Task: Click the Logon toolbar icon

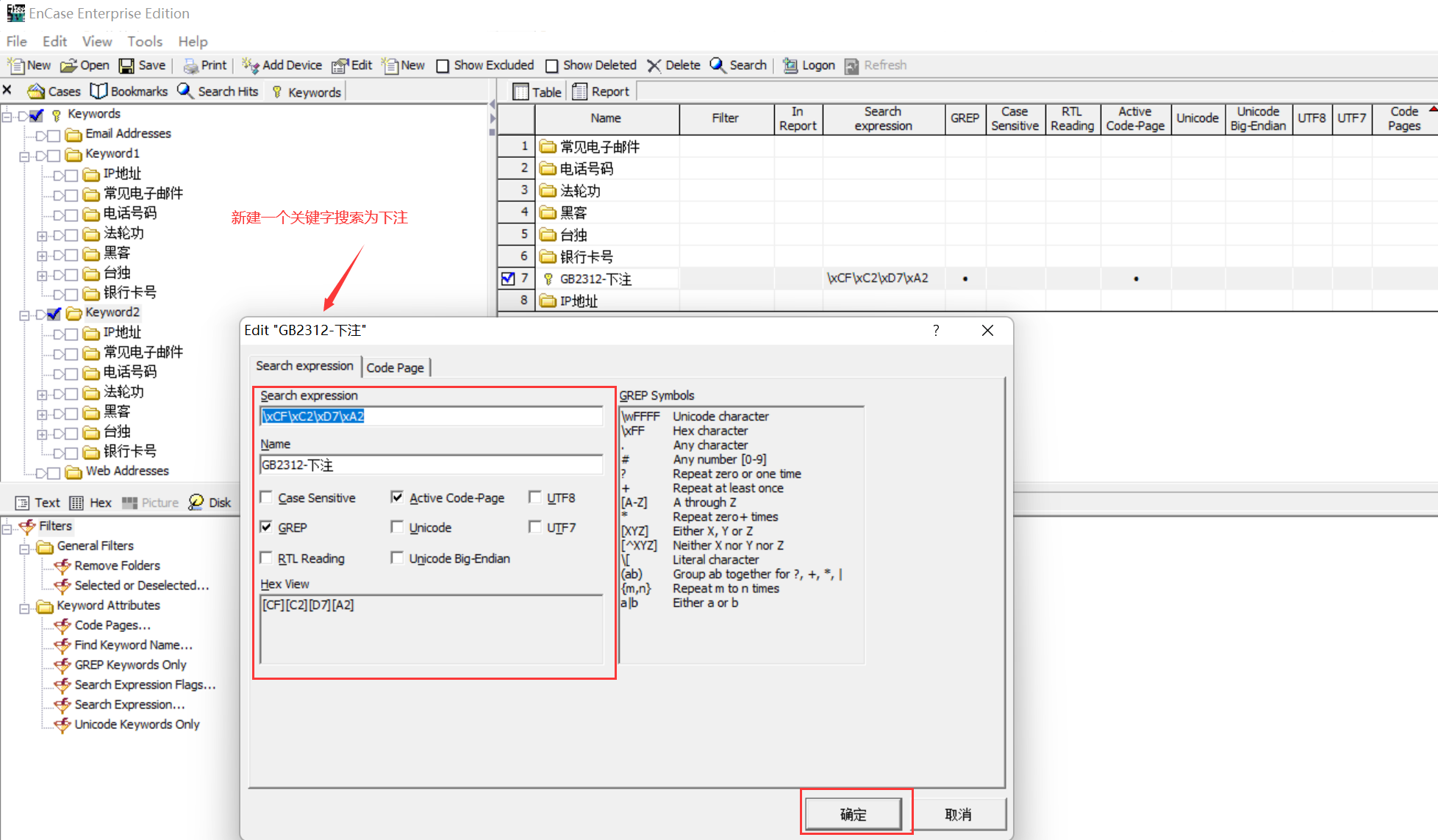Action: point(790,65)
